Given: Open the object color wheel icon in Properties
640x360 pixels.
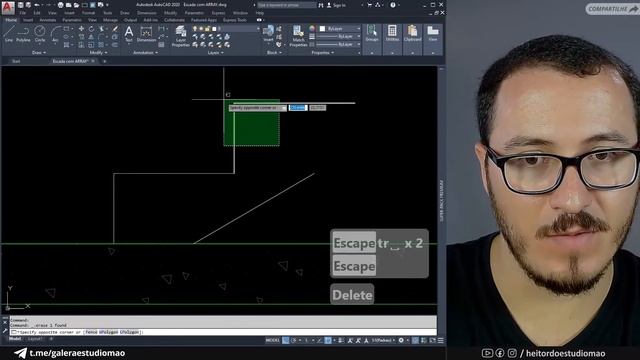Looking at the screenshot, I should 312,29.
